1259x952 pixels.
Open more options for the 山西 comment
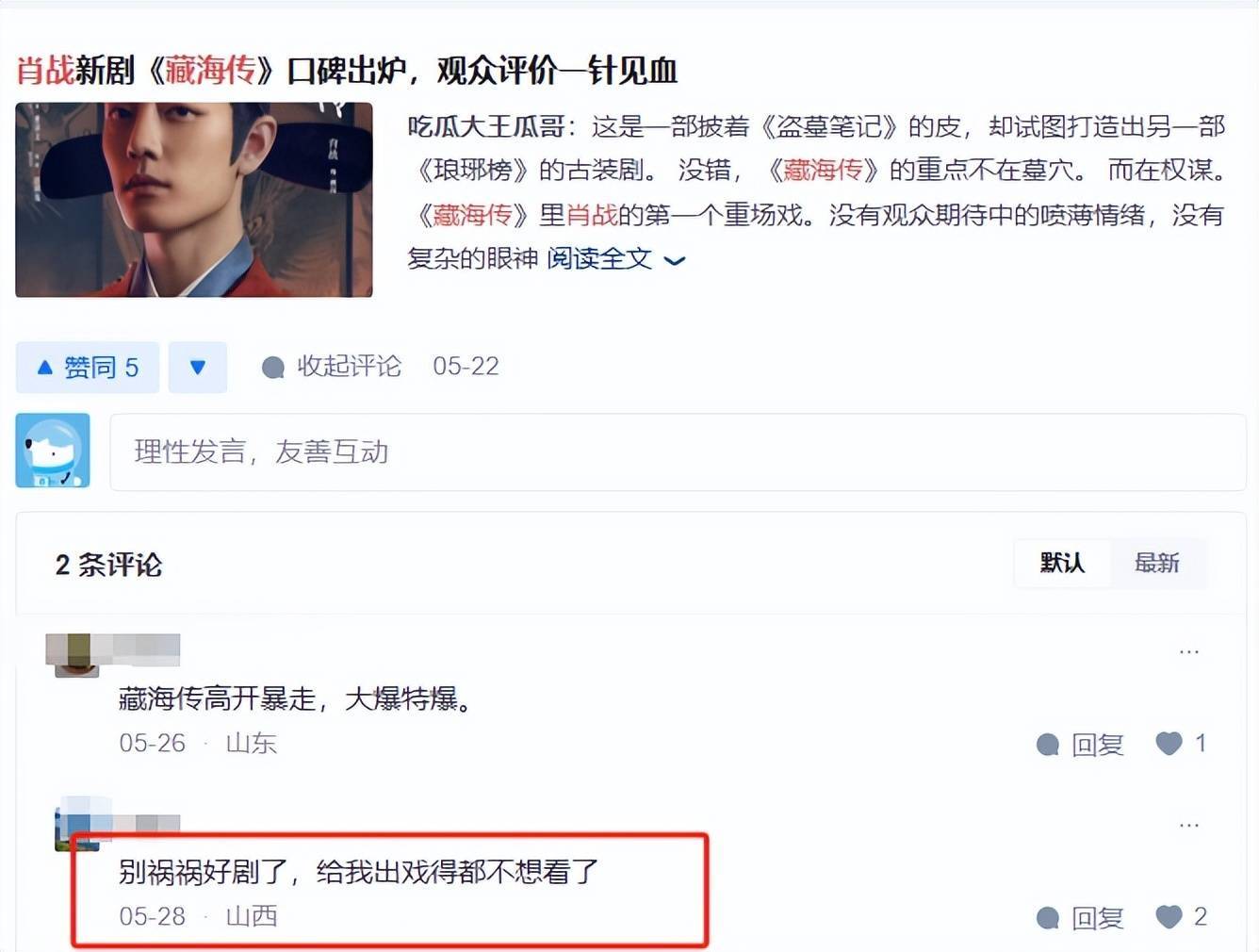[x=1189, y=825]
